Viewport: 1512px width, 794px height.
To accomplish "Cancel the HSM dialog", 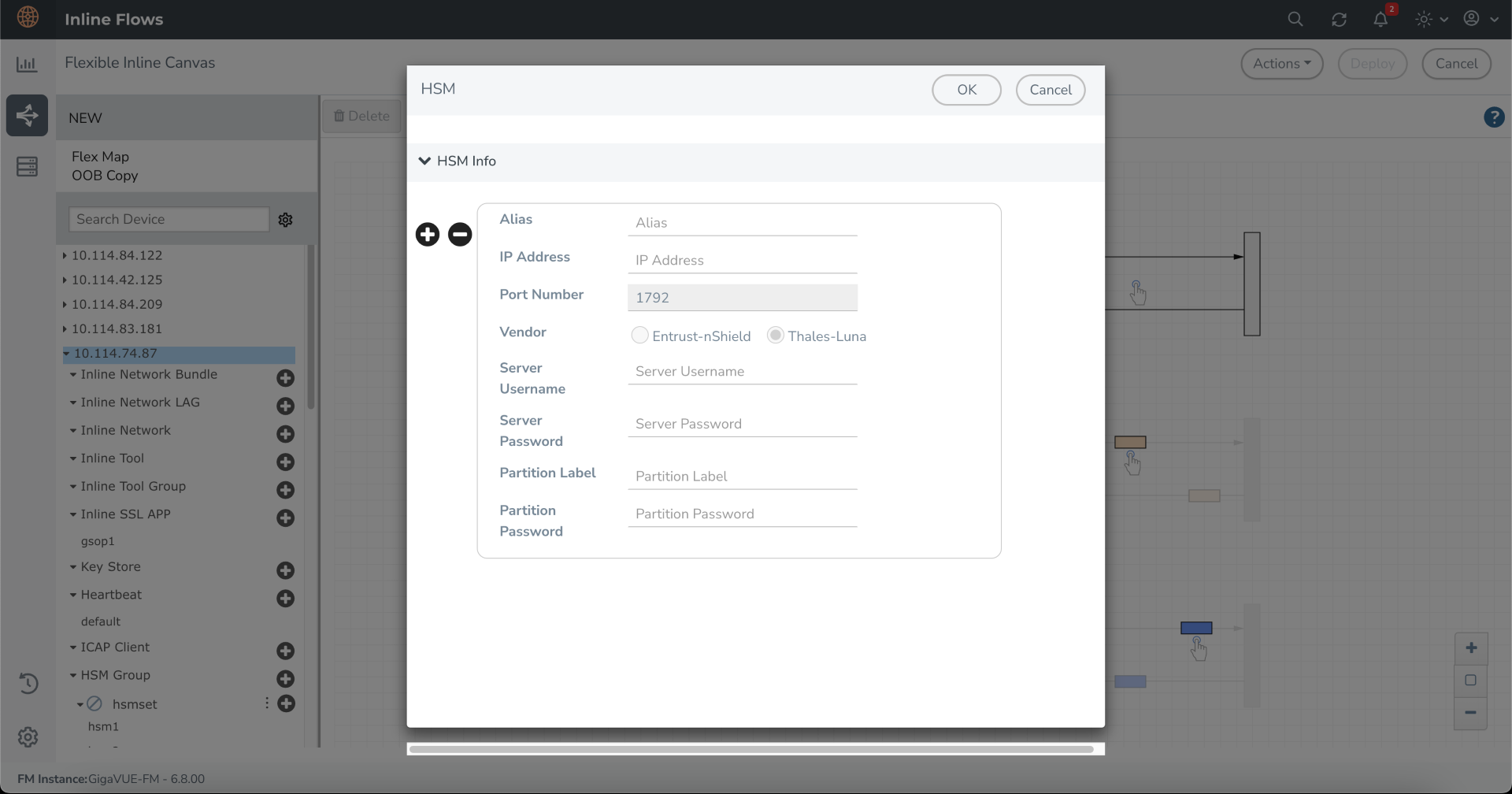I will point(1051,90).
